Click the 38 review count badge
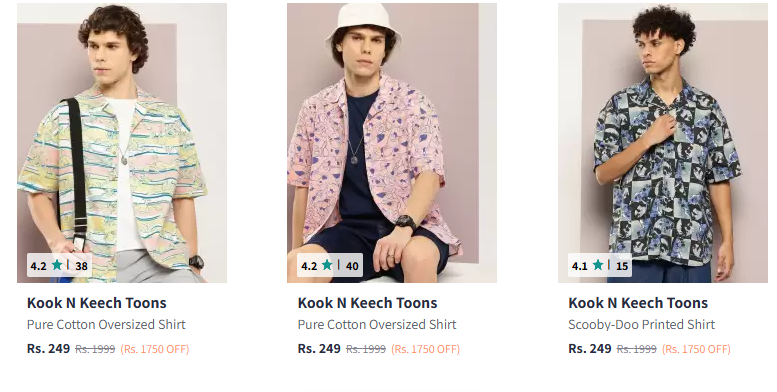777x392 pixels. click(x=81, y=266)
